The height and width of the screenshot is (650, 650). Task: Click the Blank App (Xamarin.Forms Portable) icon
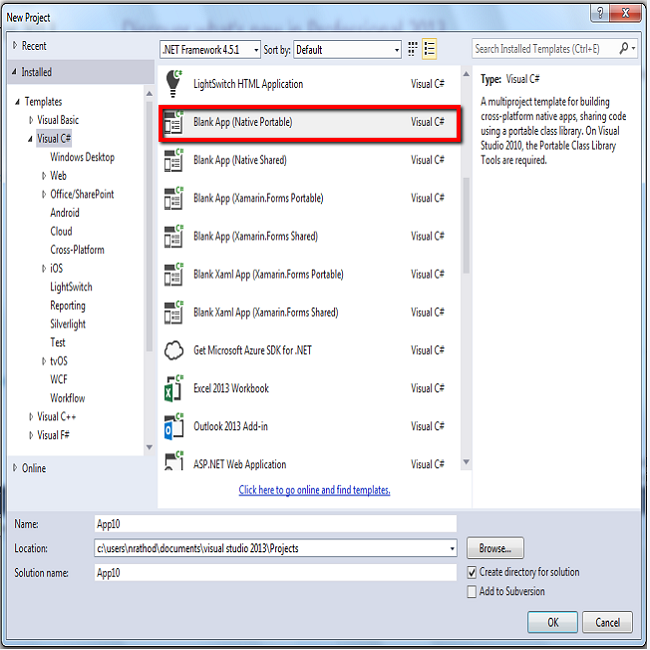click(173, 198)
